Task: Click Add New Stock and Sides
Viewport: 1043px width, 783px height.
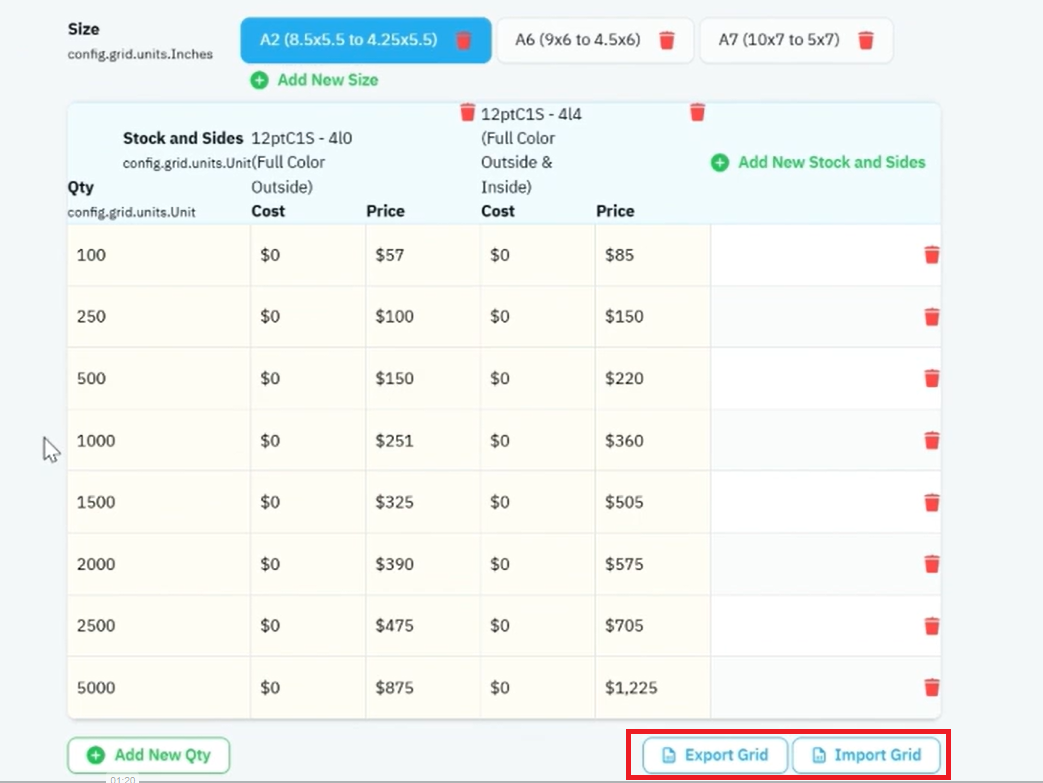Action: coord(818,162)
